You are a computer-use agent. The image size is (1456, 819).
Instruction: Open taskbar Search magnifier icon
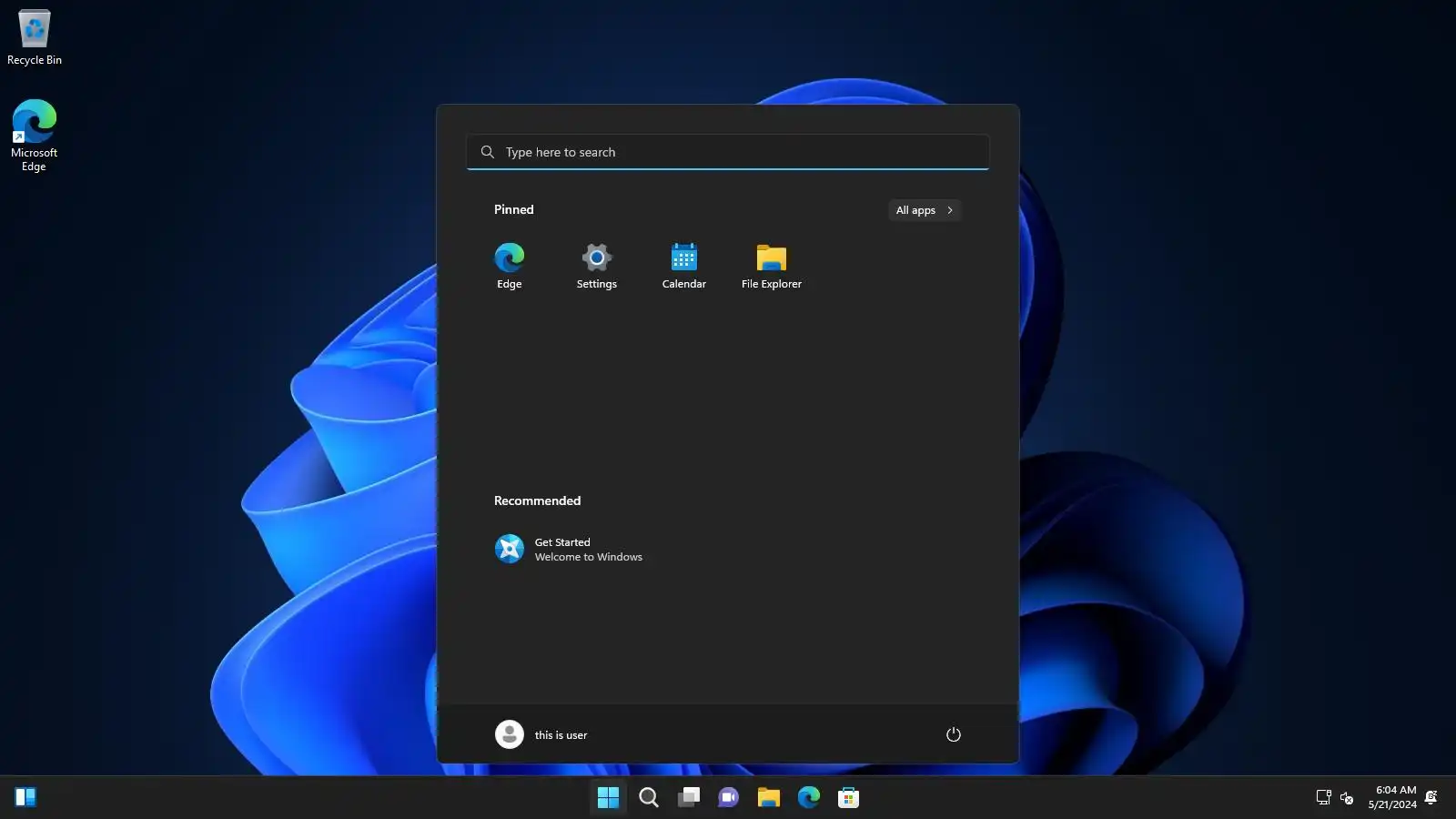click(648, 798)
